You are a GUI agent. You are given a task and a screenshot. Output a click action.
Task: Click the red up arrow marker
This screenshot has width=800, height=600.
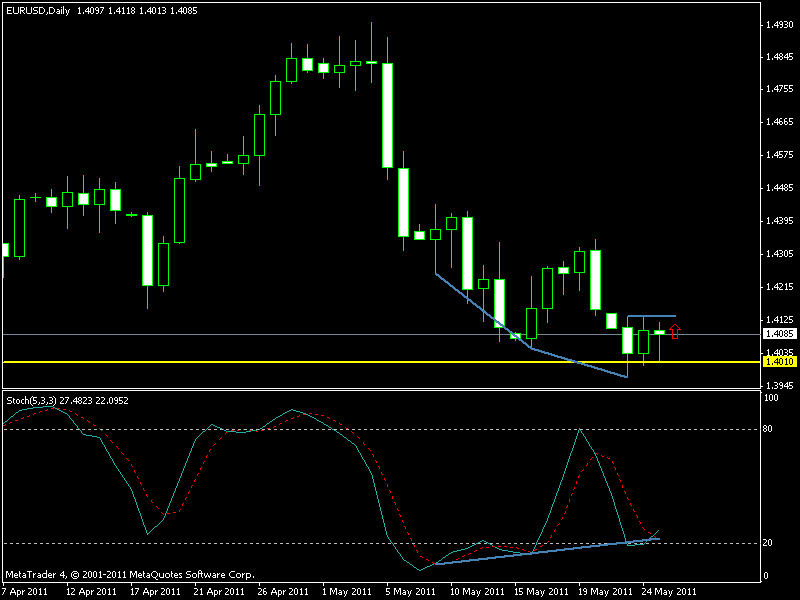(x=675, y=332)
